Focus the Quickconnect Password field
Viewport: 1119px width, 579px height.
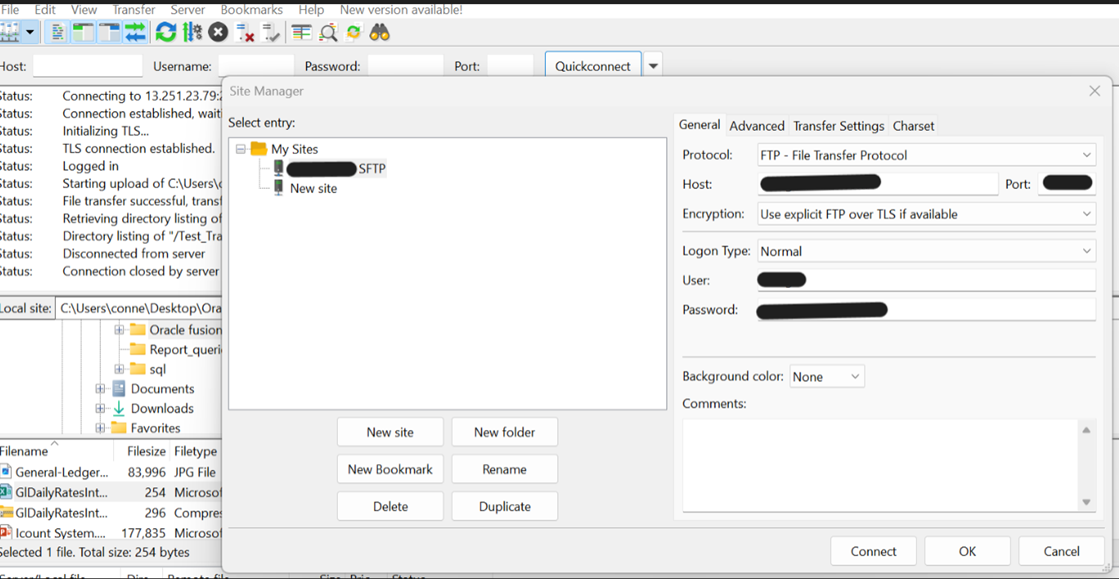click(405, 66)
